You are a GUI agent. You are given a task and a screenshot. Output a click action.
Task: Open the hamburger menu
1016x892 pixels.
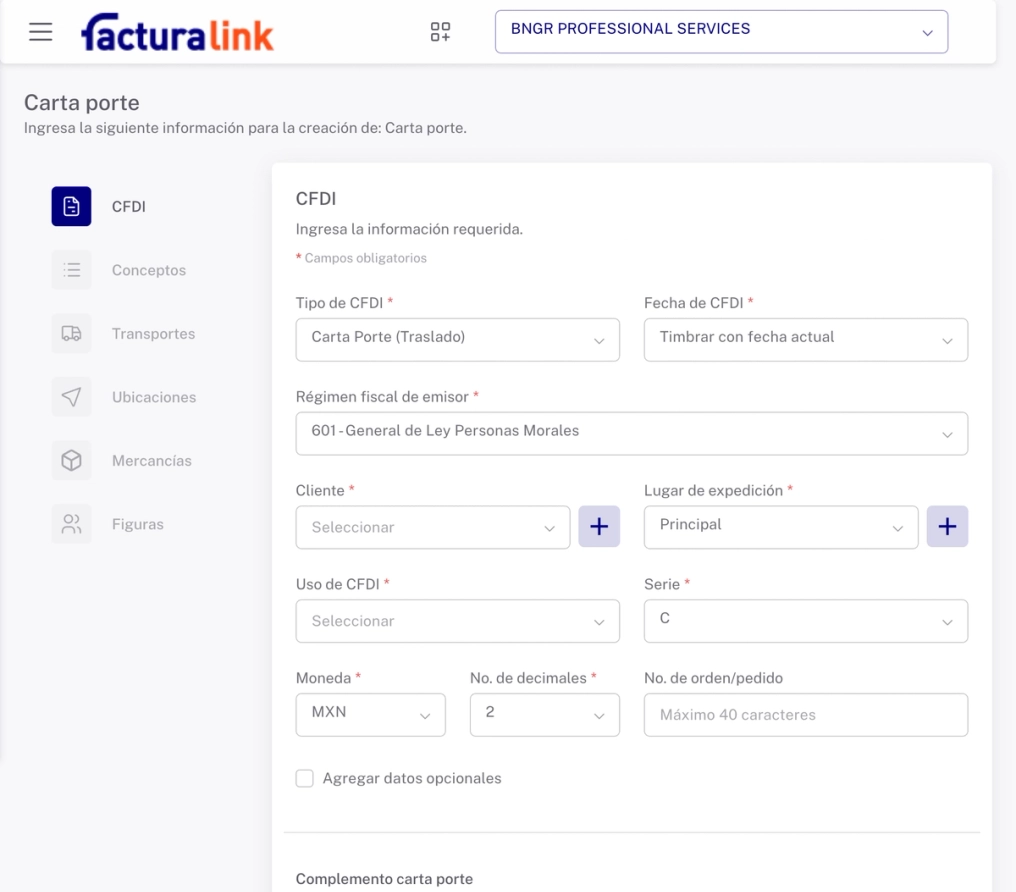point(40,32)
